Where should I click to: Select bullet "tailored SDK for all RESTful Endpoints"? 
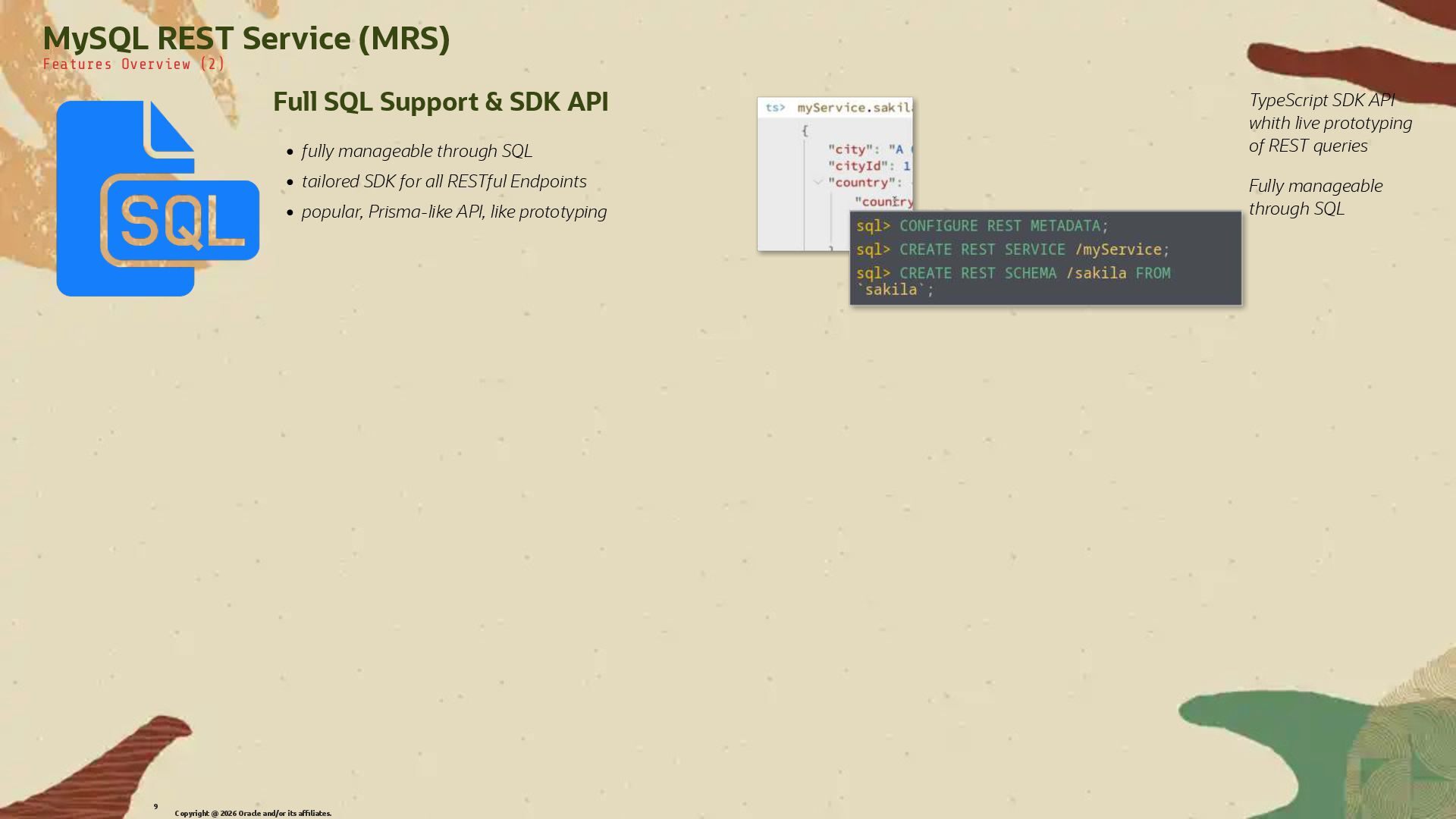point(444,181)
